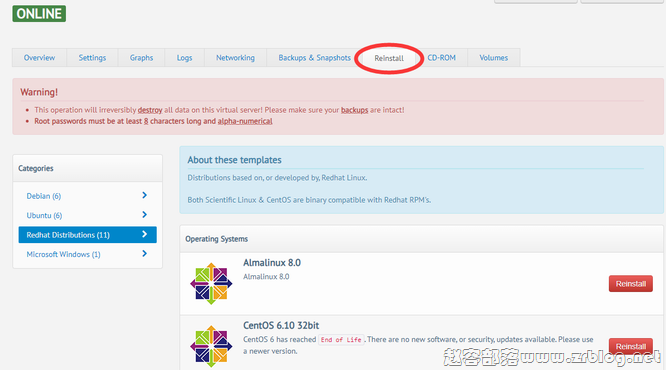Click the underlined 'alpha-numerical' text
This screenshot has height=370, width=666.
tap(245, 121)
